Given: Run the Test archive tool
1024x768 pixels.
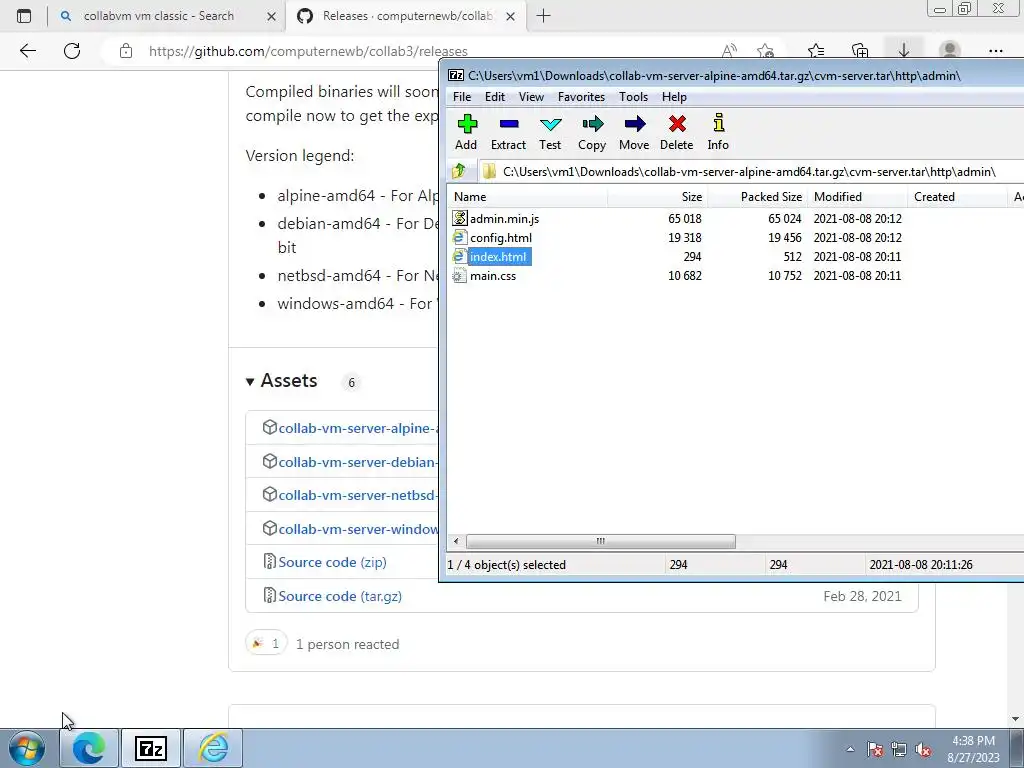Looking at the screenshot, I should coord(550,133).
